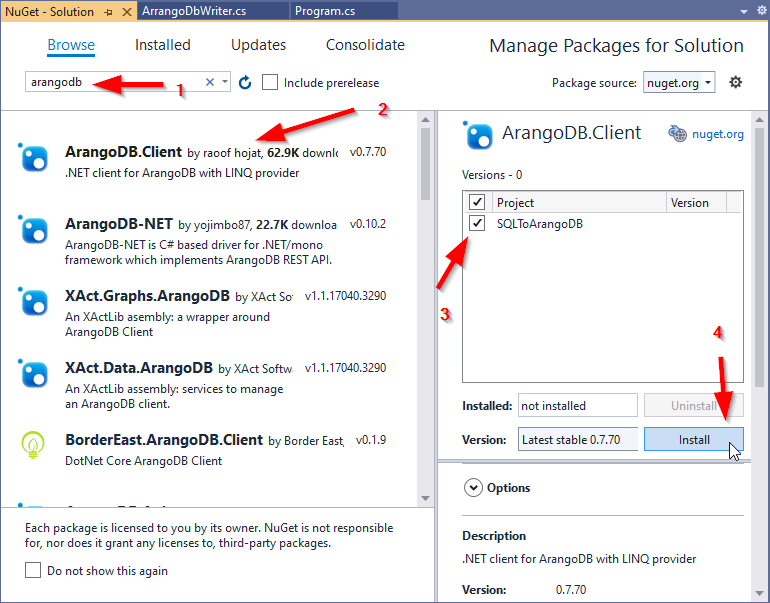Click details pane scrollbar down arrow
Viewport: 770px width, 603px height.
point(759,593)
